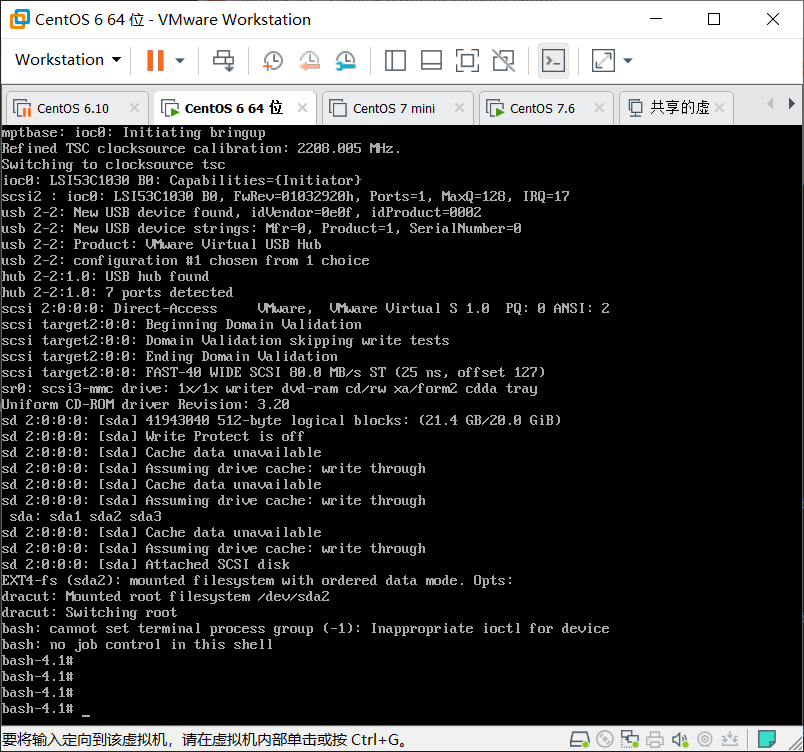Click 'dracut: Mounted root filesystem /dev/sda2' line
Image resolution: width=804 pixels, height=752 pixels.
166,597
